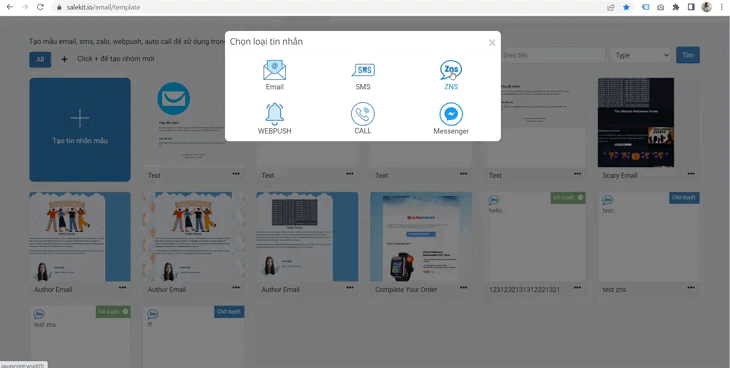Open the Type dropdown filter

pyautogui.click(x=641, y=55)
